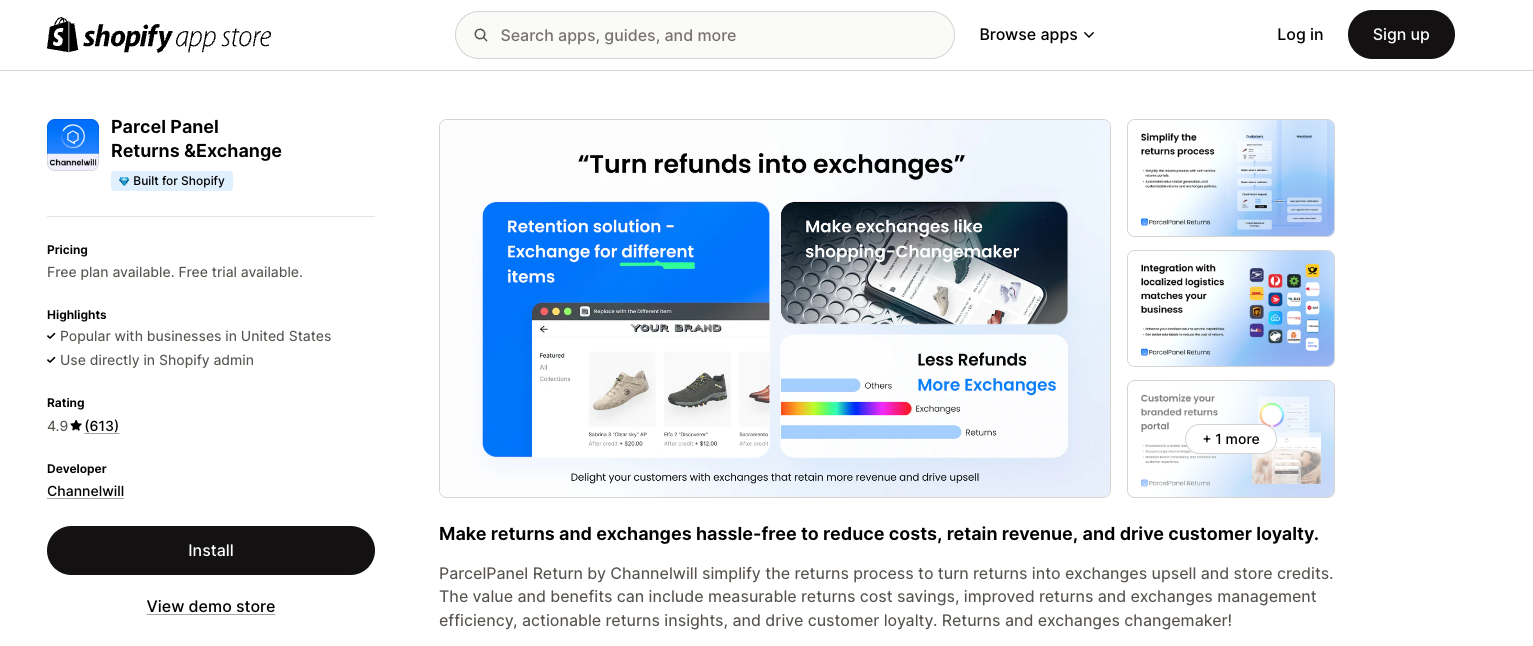
Task: Expand the Browse apps chevron
Action: point(1089,35)
